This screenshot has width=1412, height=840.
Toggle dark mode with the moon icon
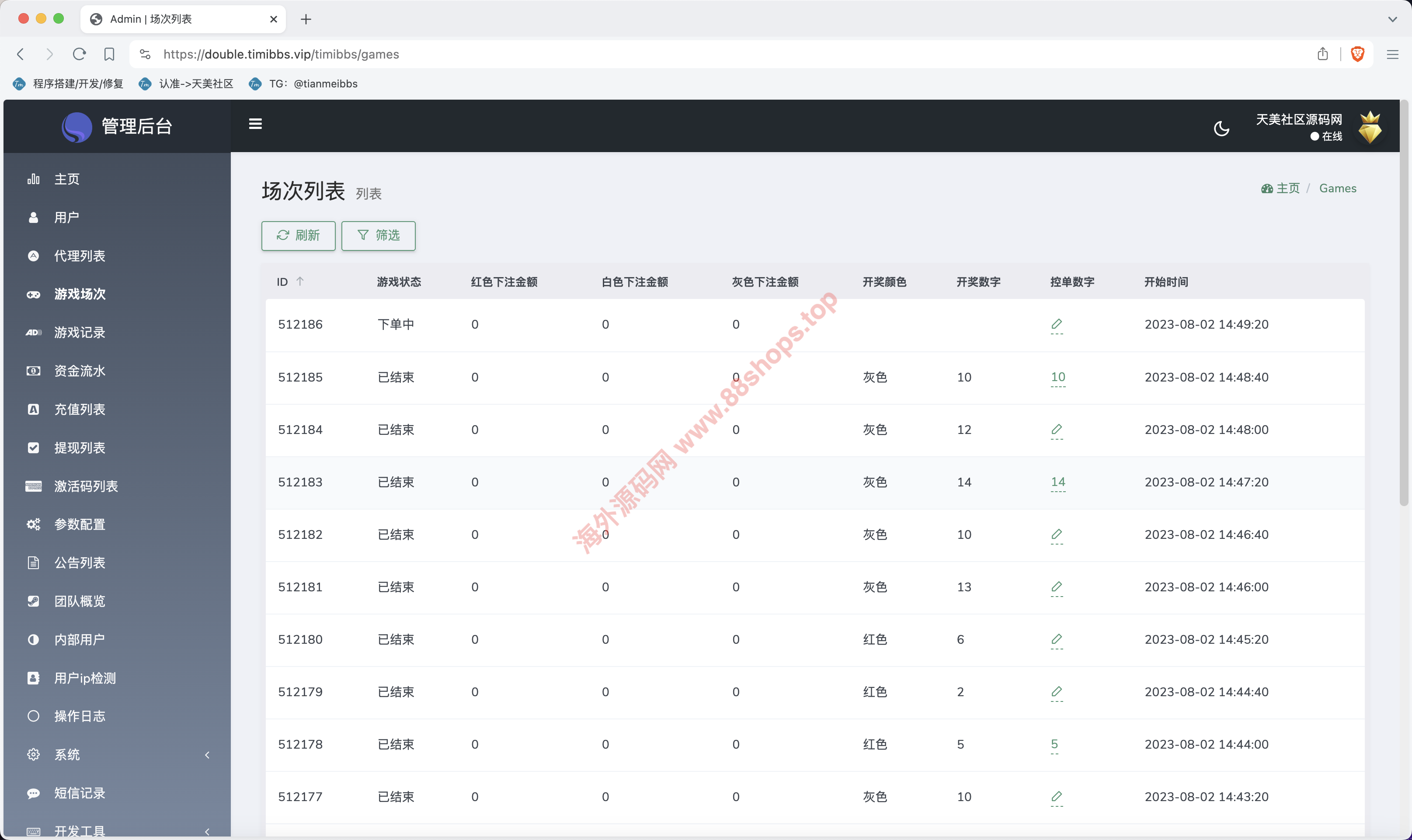tap(1221, 128)
